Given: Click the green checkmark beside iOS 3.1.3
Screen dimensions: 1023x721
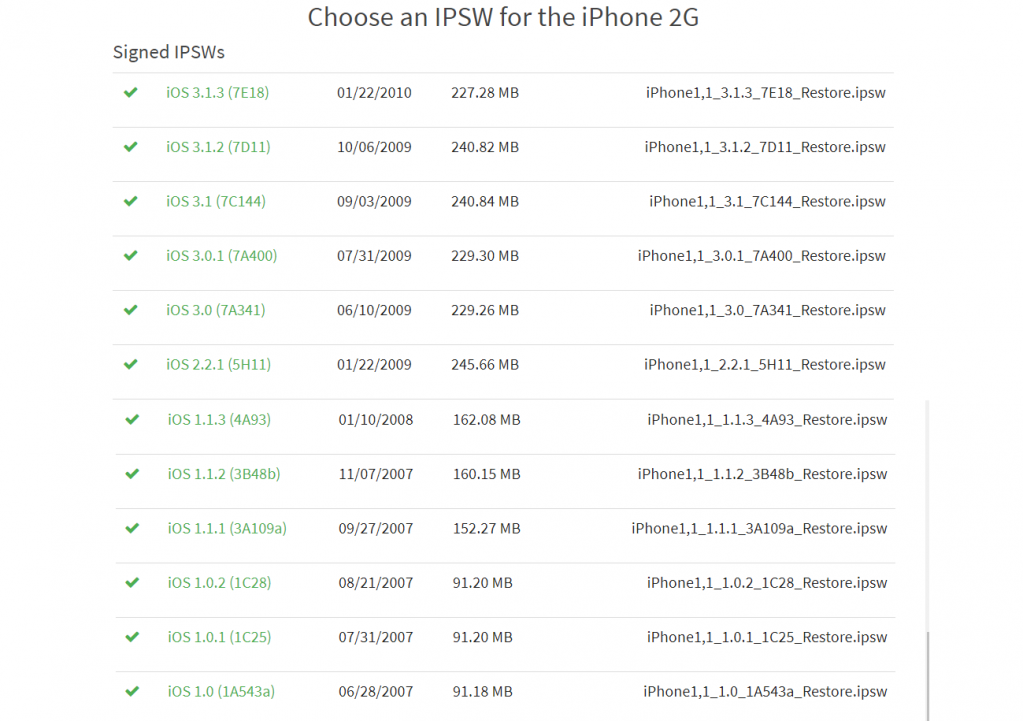Looking at the screenshot, I should [x=130, y=93].
